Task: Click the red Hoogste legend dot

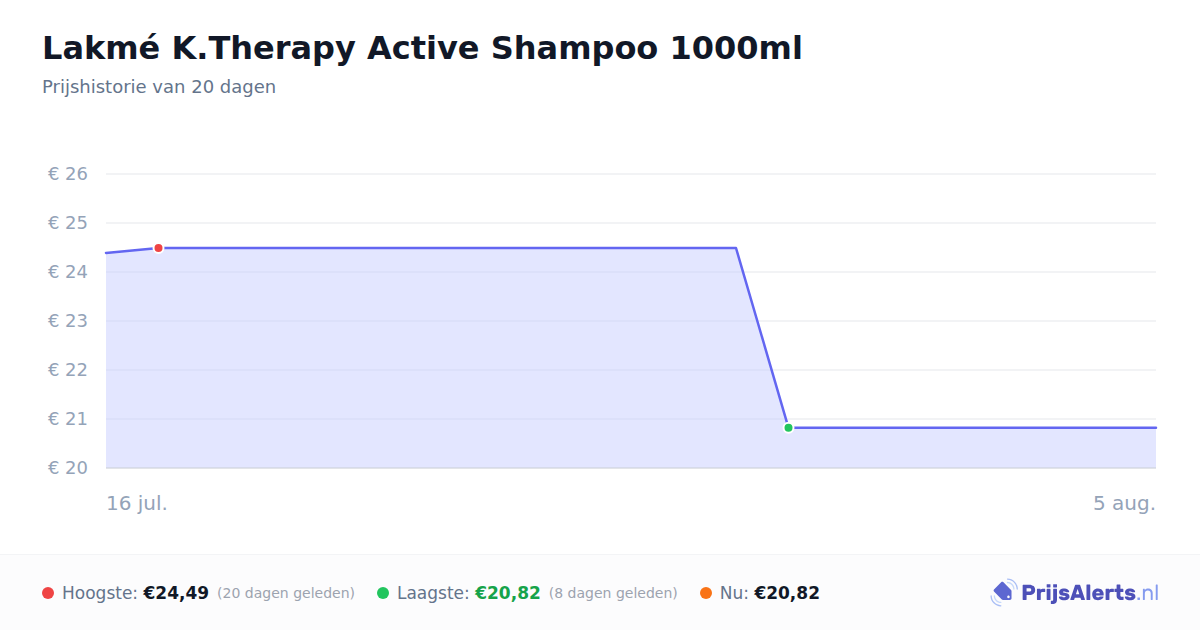Action: 48,593
